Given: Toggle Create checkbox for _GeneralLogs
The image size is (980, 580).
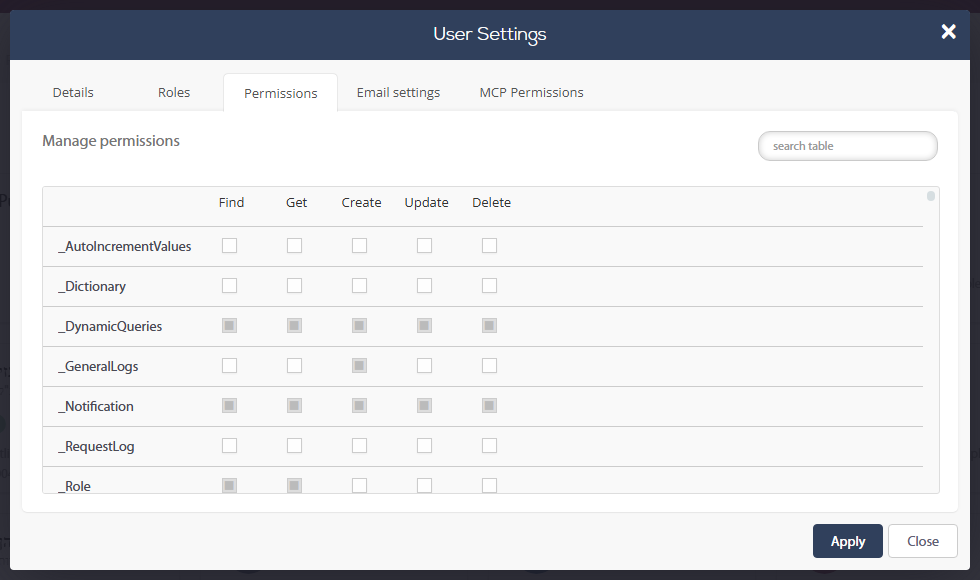Looking at the screenshot, I should coord(359,366).
